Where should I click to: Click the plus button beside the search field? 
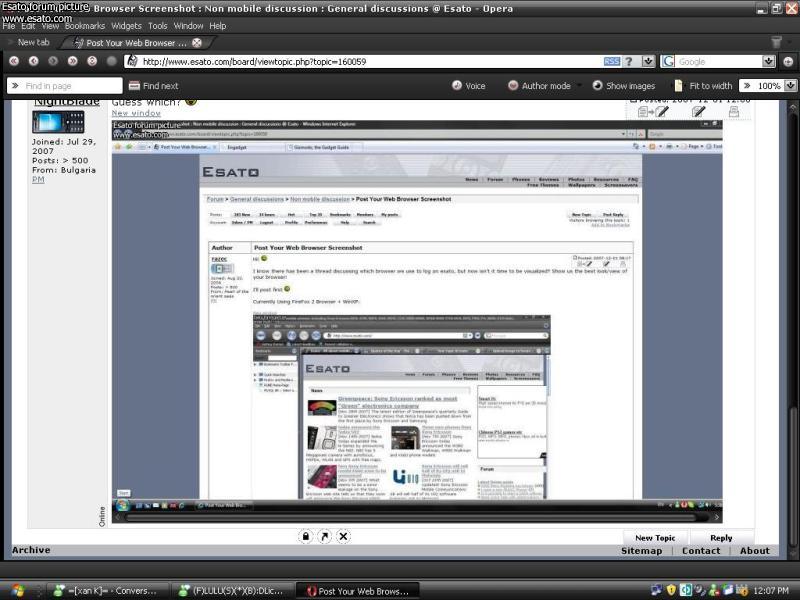(788, 61)
